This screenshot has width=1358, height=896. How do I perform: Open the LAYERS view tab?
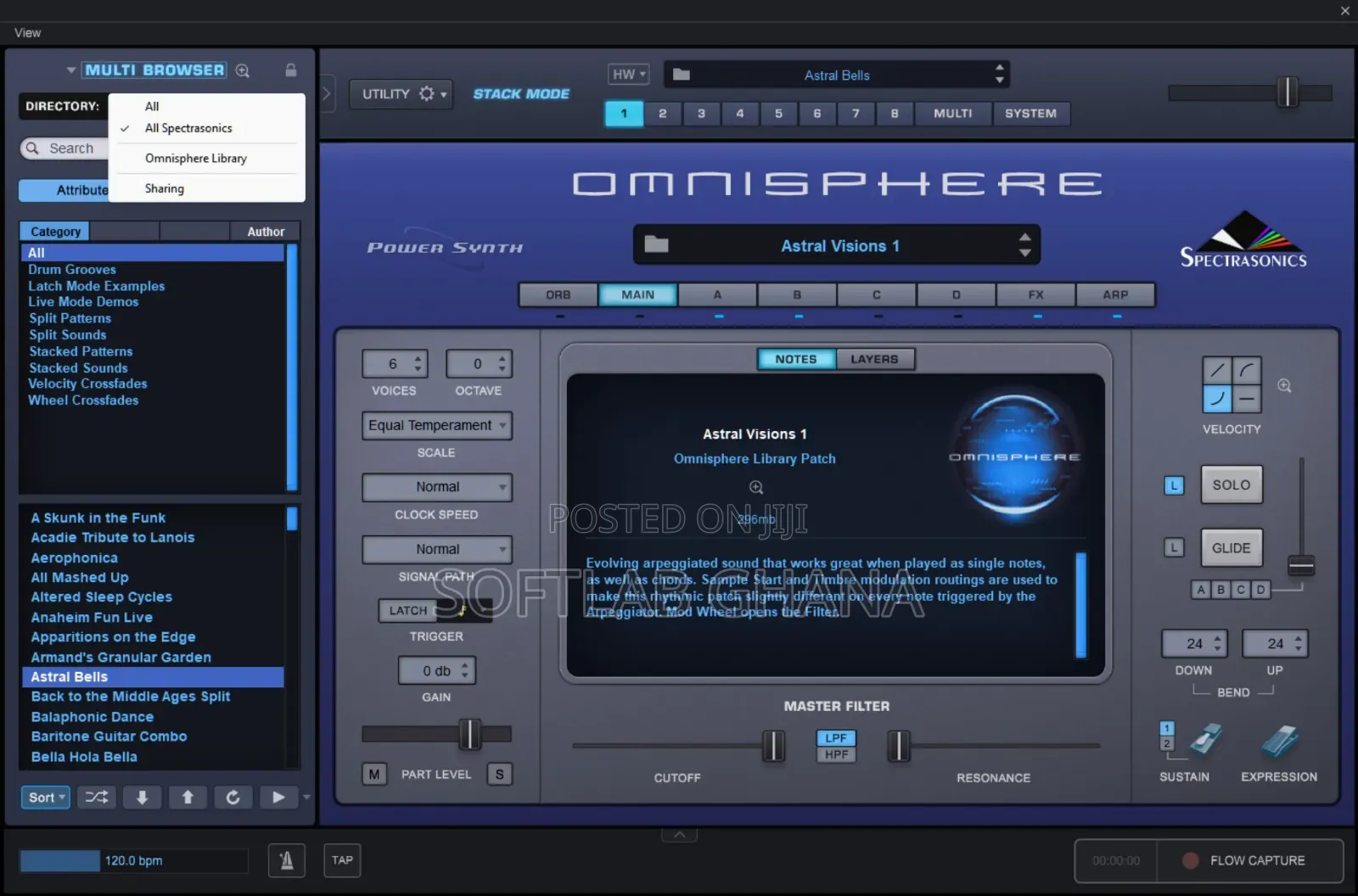coord(874,359)
